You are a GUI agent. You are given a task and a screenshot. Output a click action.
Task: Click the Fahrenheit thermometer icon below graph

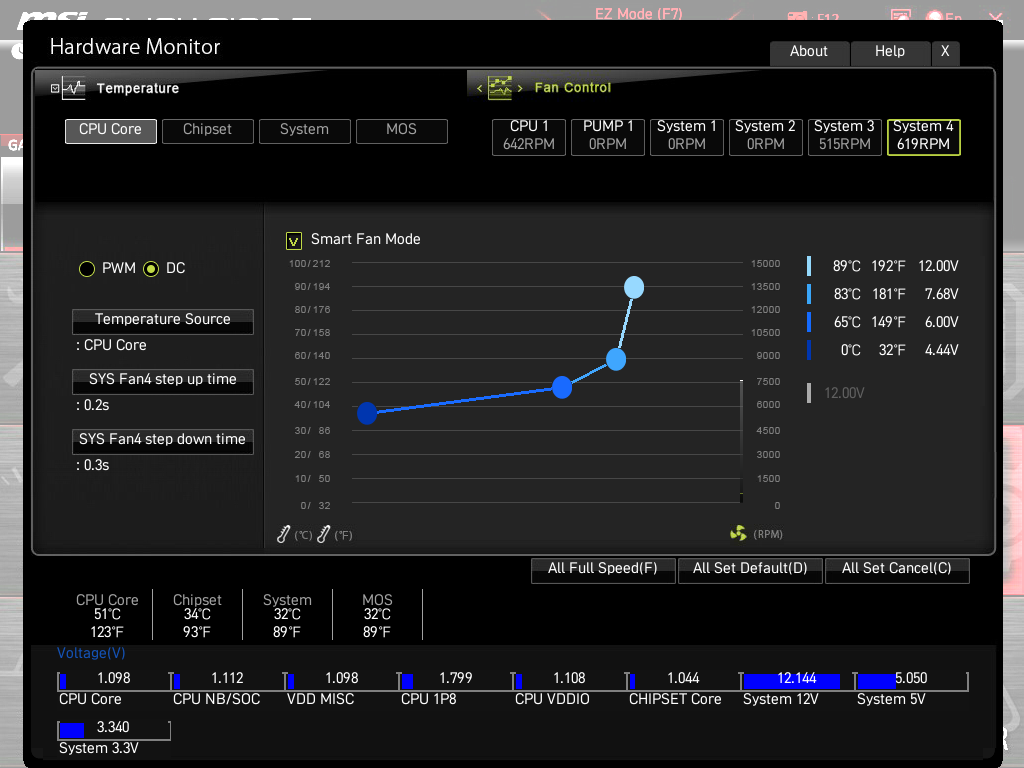tap(323, 534)
